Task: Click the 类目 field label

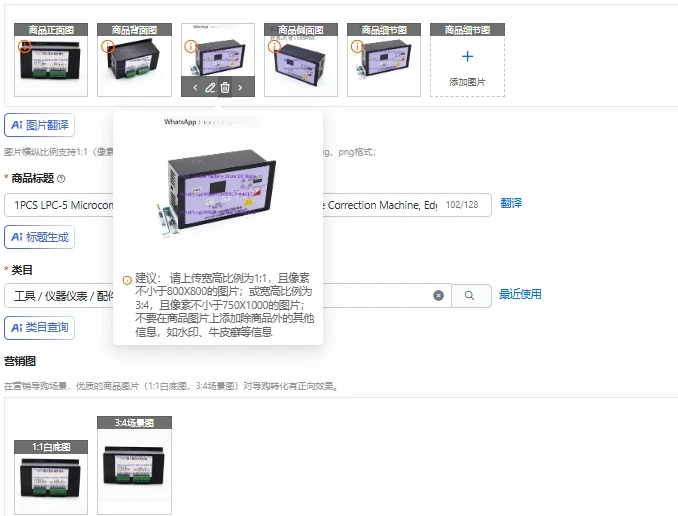Action: 22,270
